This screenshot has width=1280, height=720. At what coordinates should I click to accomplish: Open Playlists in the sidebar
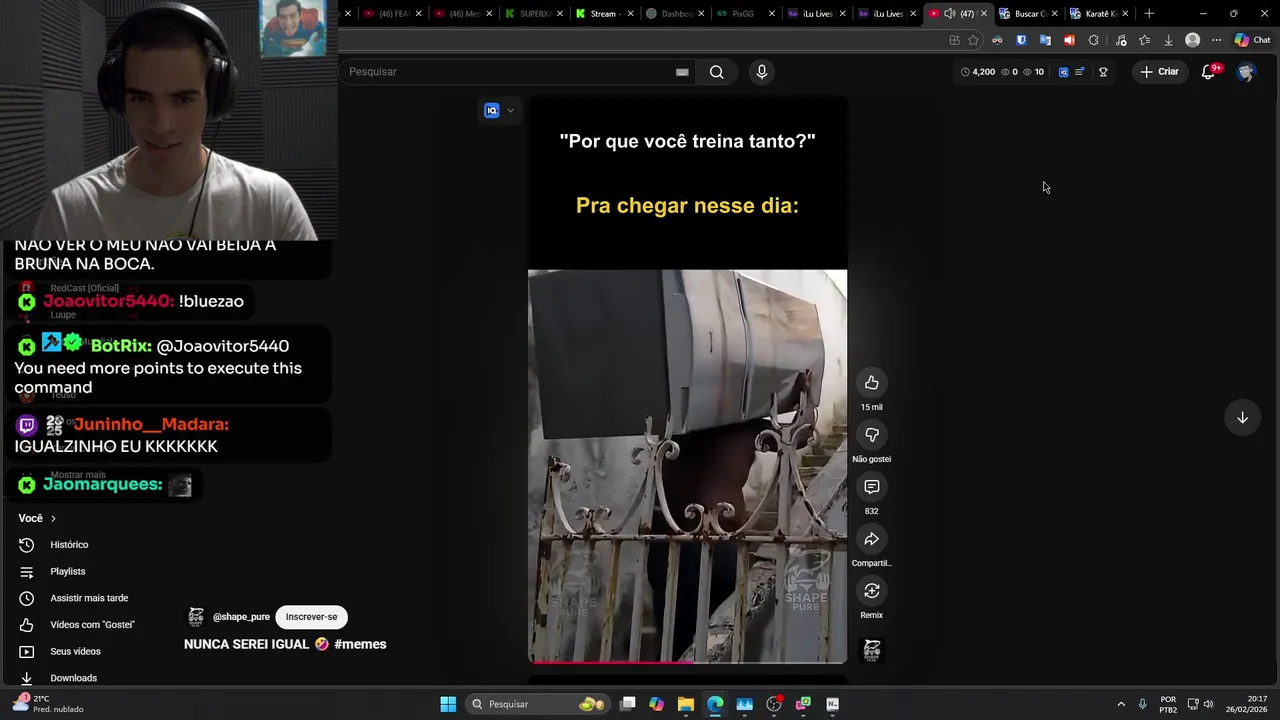pyautogui.click(x=68, y=571)
